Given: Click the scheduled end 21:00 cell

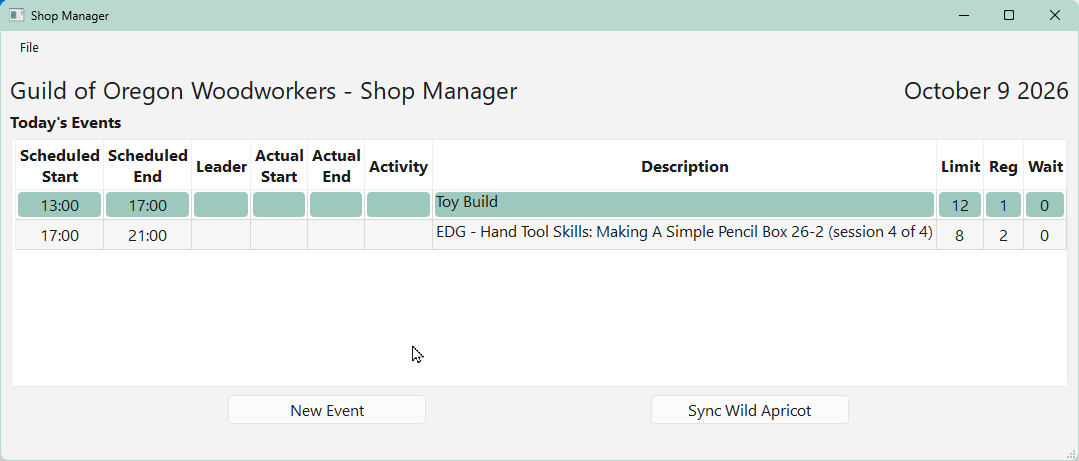Looking at the screenshot, I should (x=147, y=235).
